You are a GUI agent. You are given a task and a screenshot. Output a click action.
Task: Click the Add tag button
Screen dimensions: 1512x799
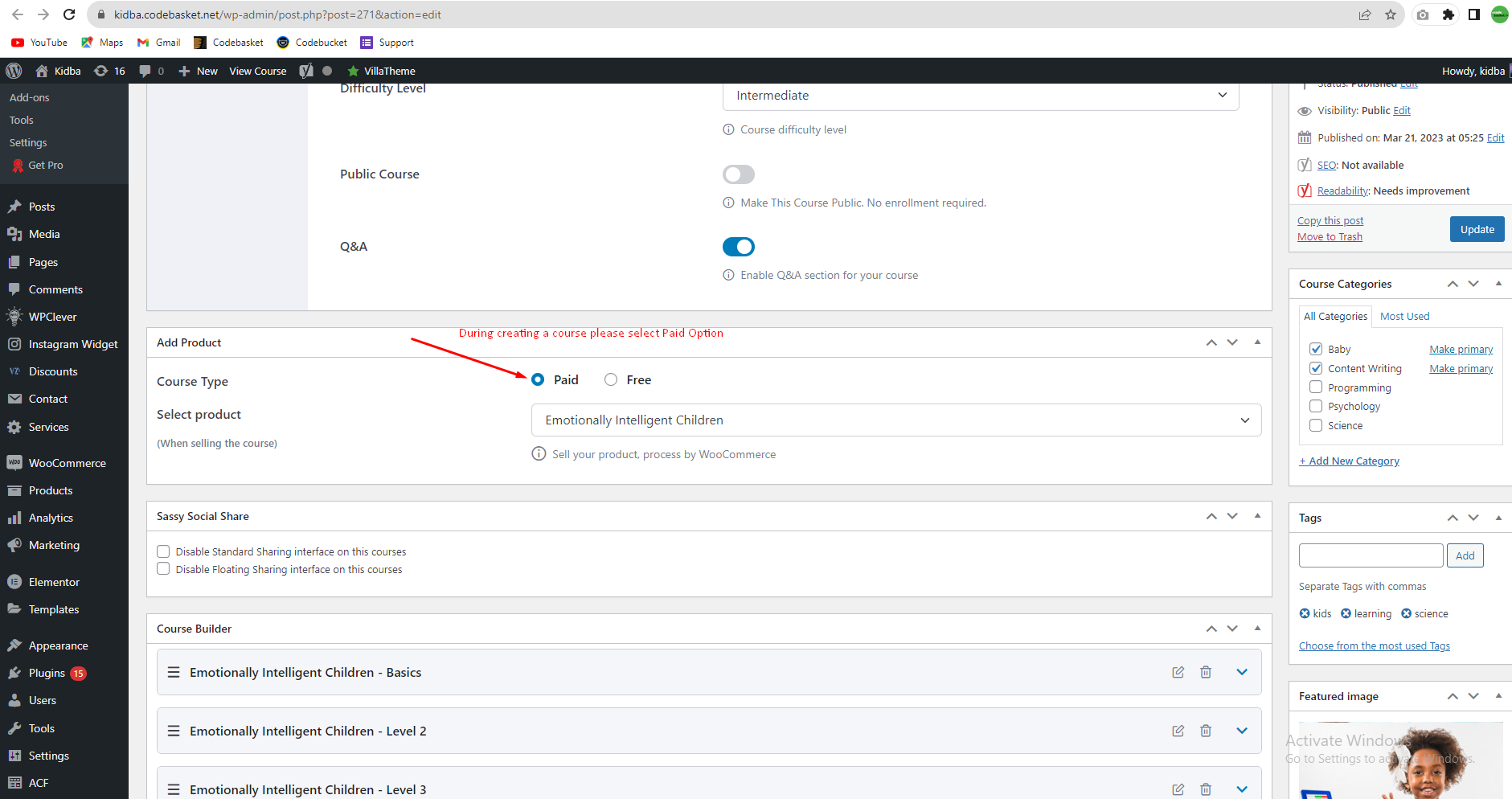pos(1465,555)
